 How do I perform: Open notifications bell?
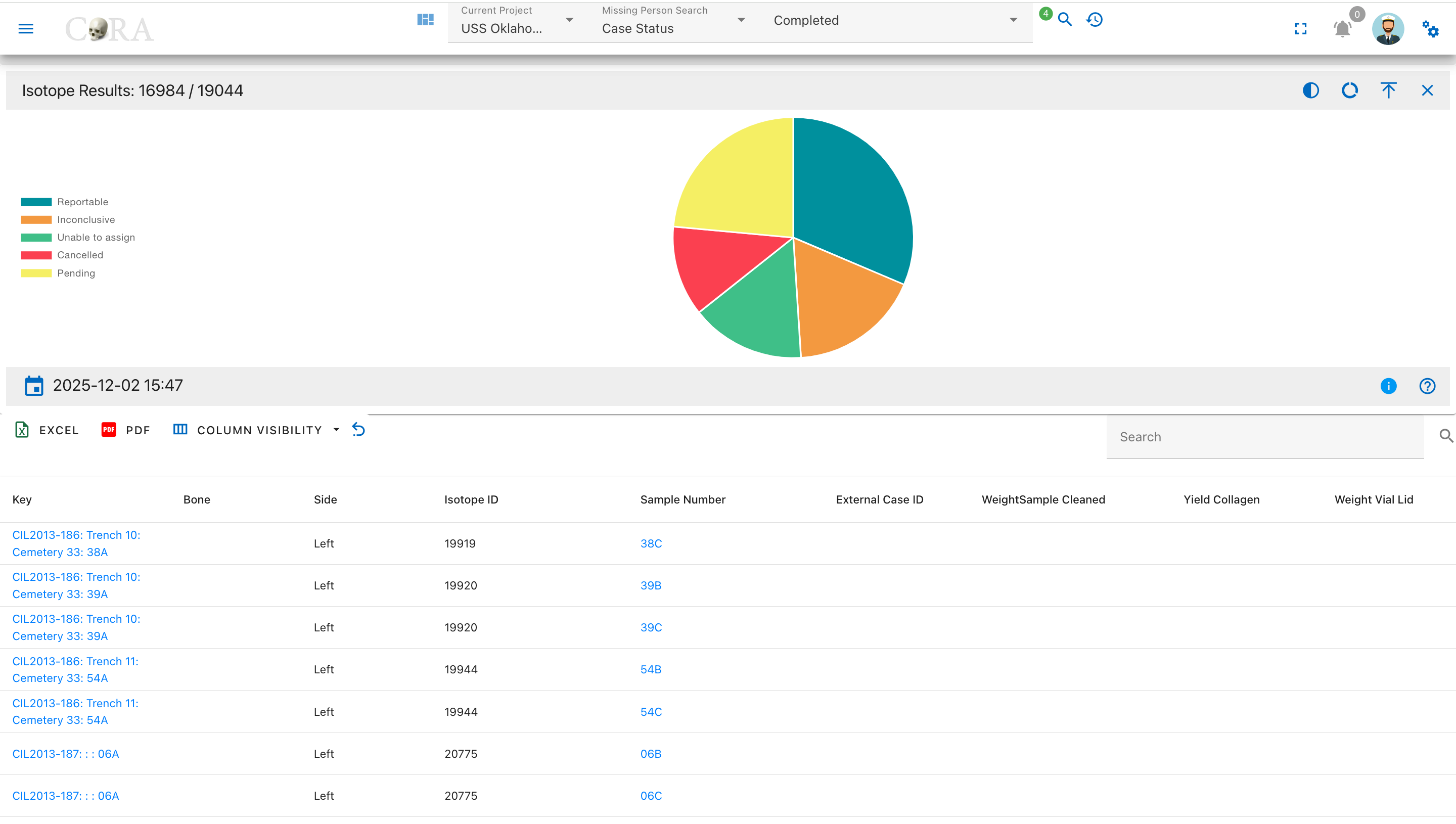pyautogui.click(x=1342, y=28)
